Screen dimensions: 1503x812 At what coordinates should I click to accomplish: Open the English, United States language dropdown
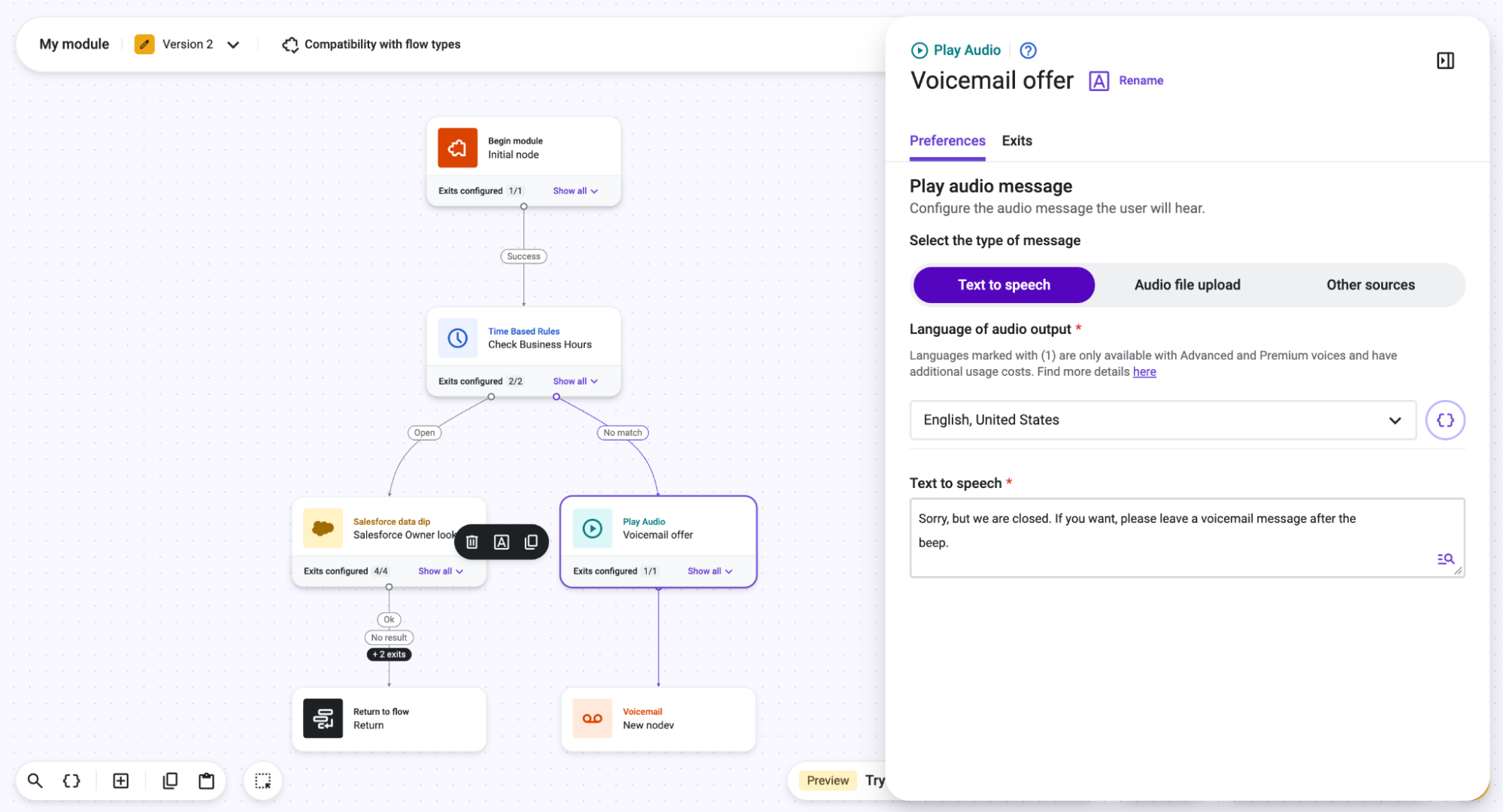[1162, 420]
